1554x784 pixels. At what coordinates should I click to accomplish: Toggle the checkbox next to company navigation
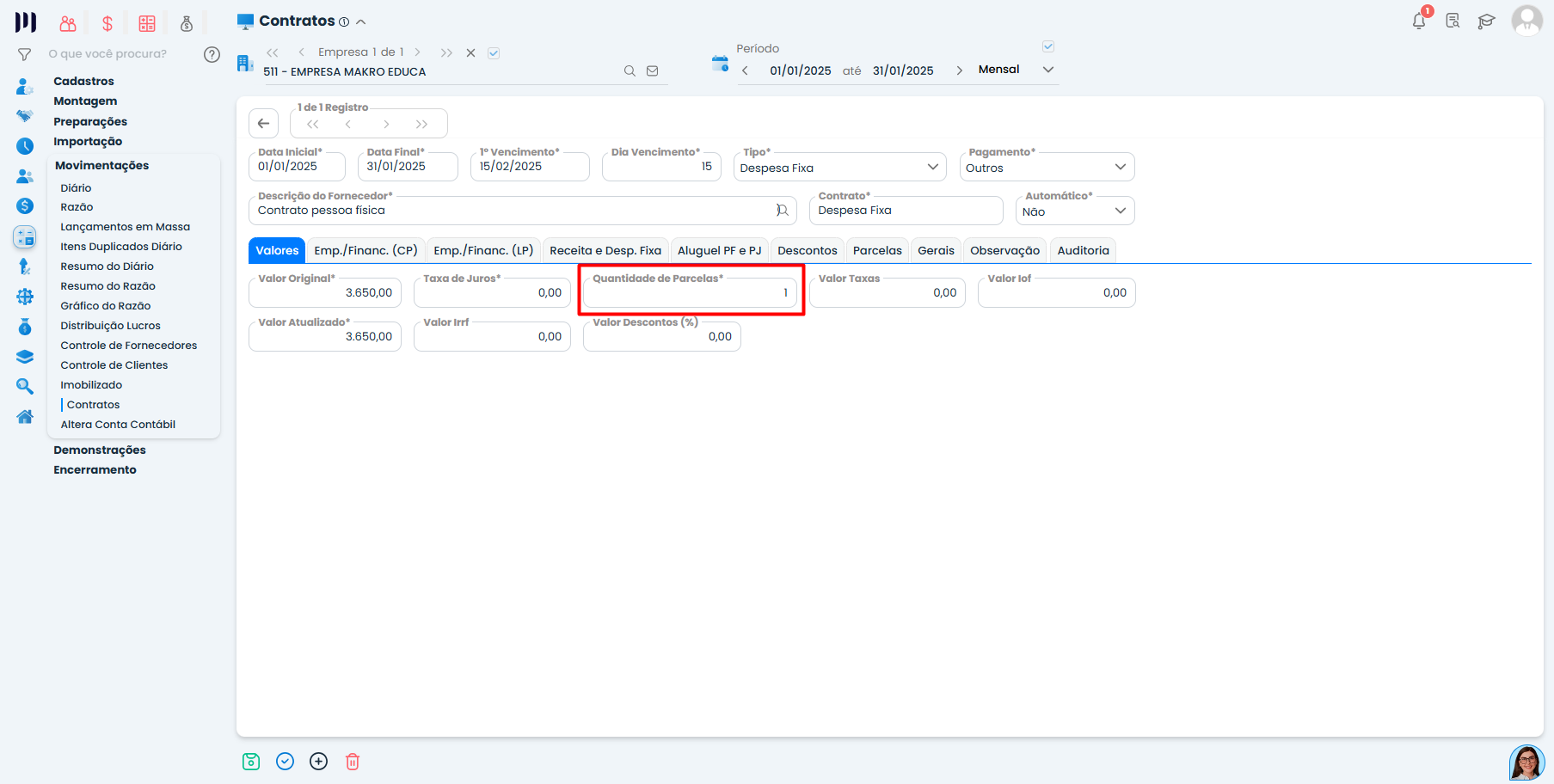494,53
